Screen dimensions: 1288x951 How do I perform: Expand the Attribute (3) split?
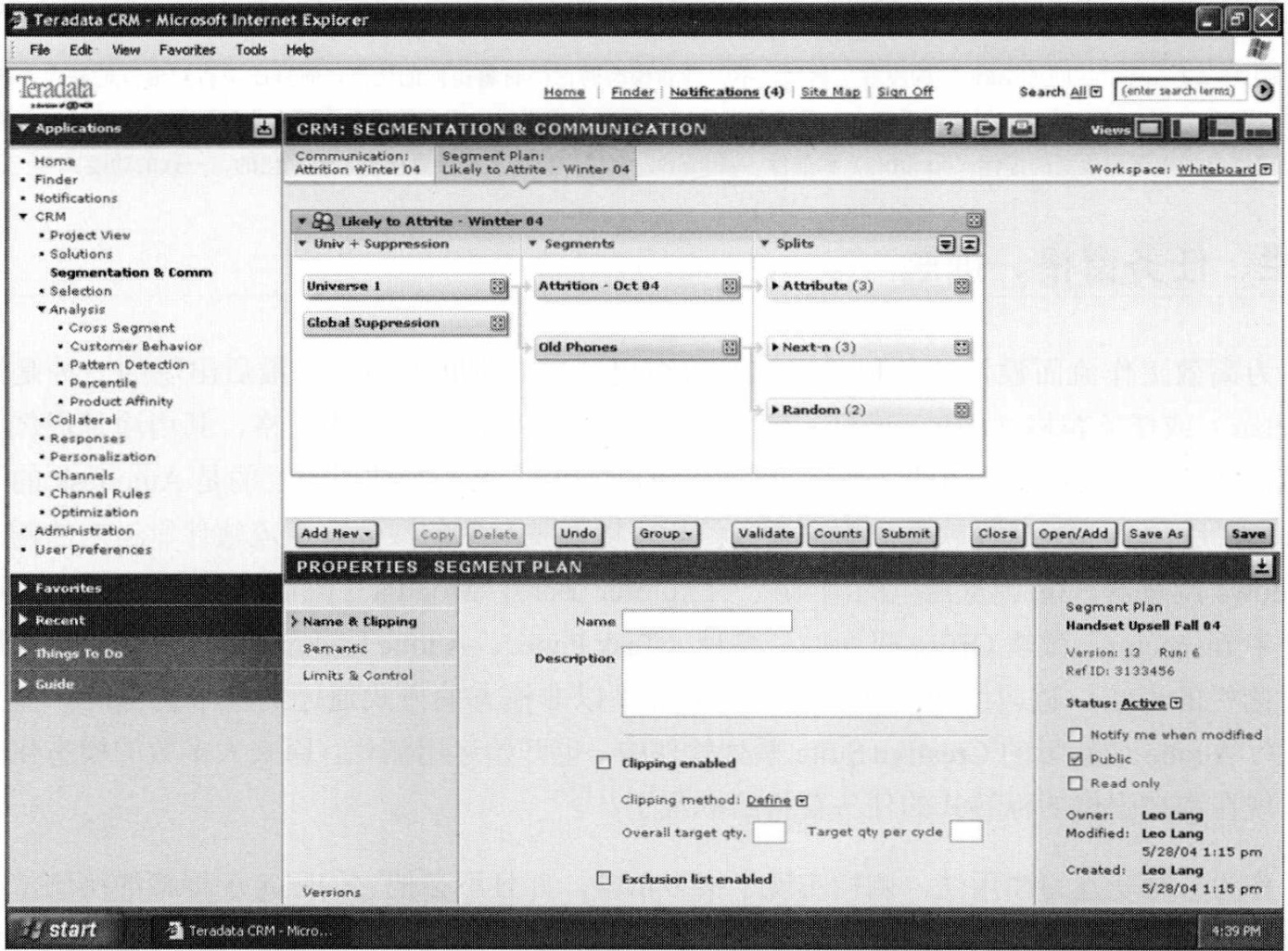tap(775, 286)
